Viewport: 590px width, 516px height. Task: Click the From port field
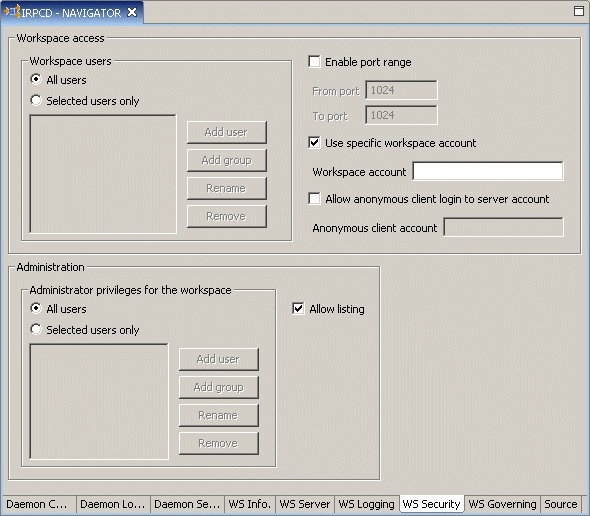point(401,90)
